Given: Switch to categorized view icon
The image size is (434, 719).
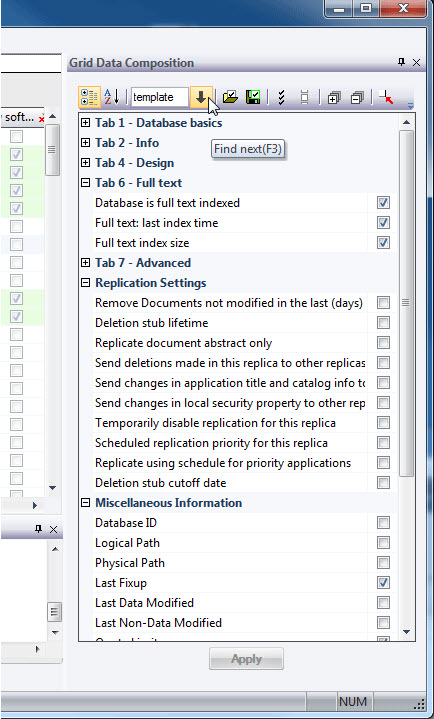Looking at the screenshot, I should click(x=89, y=97).
